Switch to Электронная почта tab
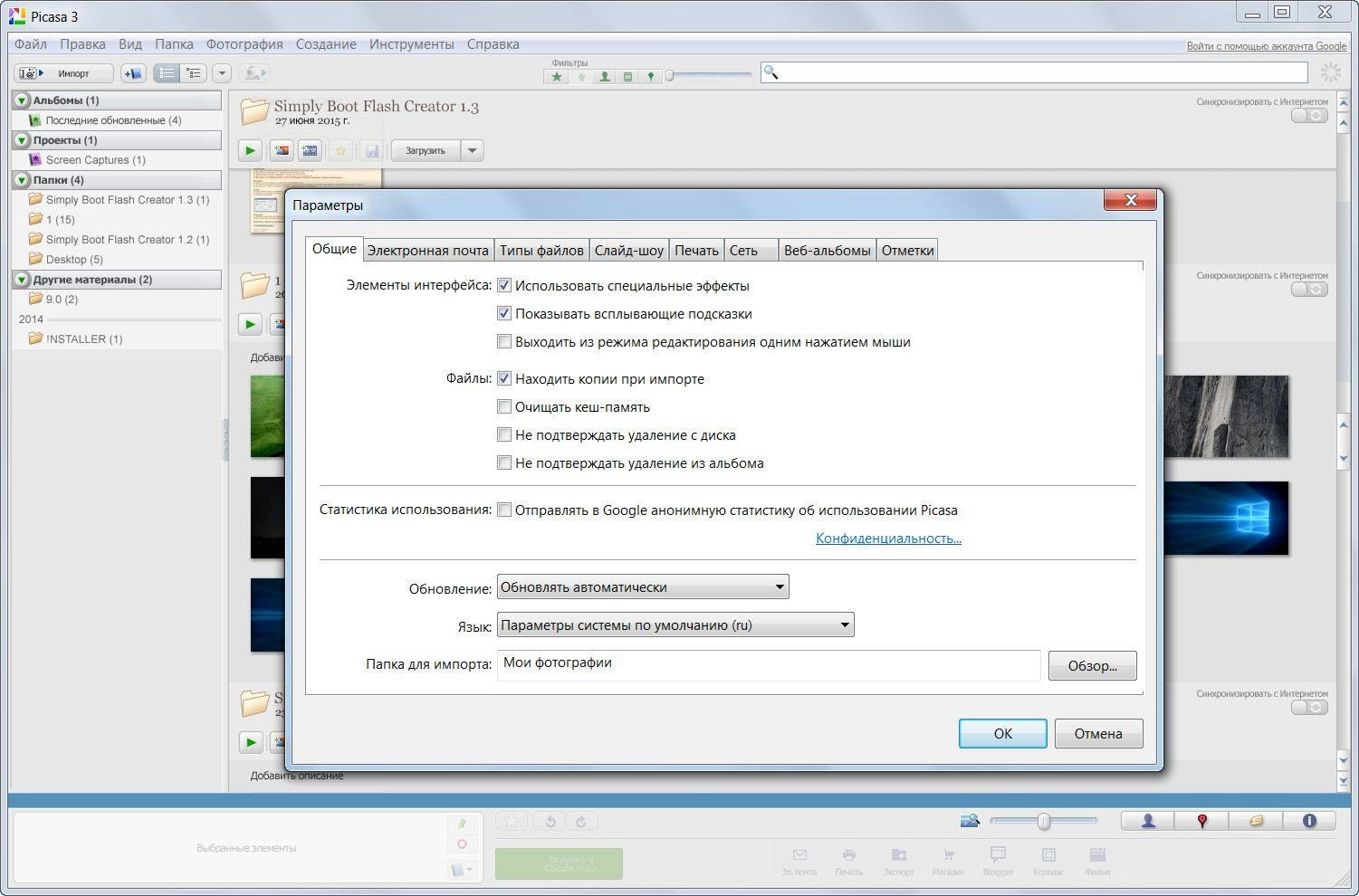Image resolution: width=1359 pixels, height=896 pixels. (428, 251)
